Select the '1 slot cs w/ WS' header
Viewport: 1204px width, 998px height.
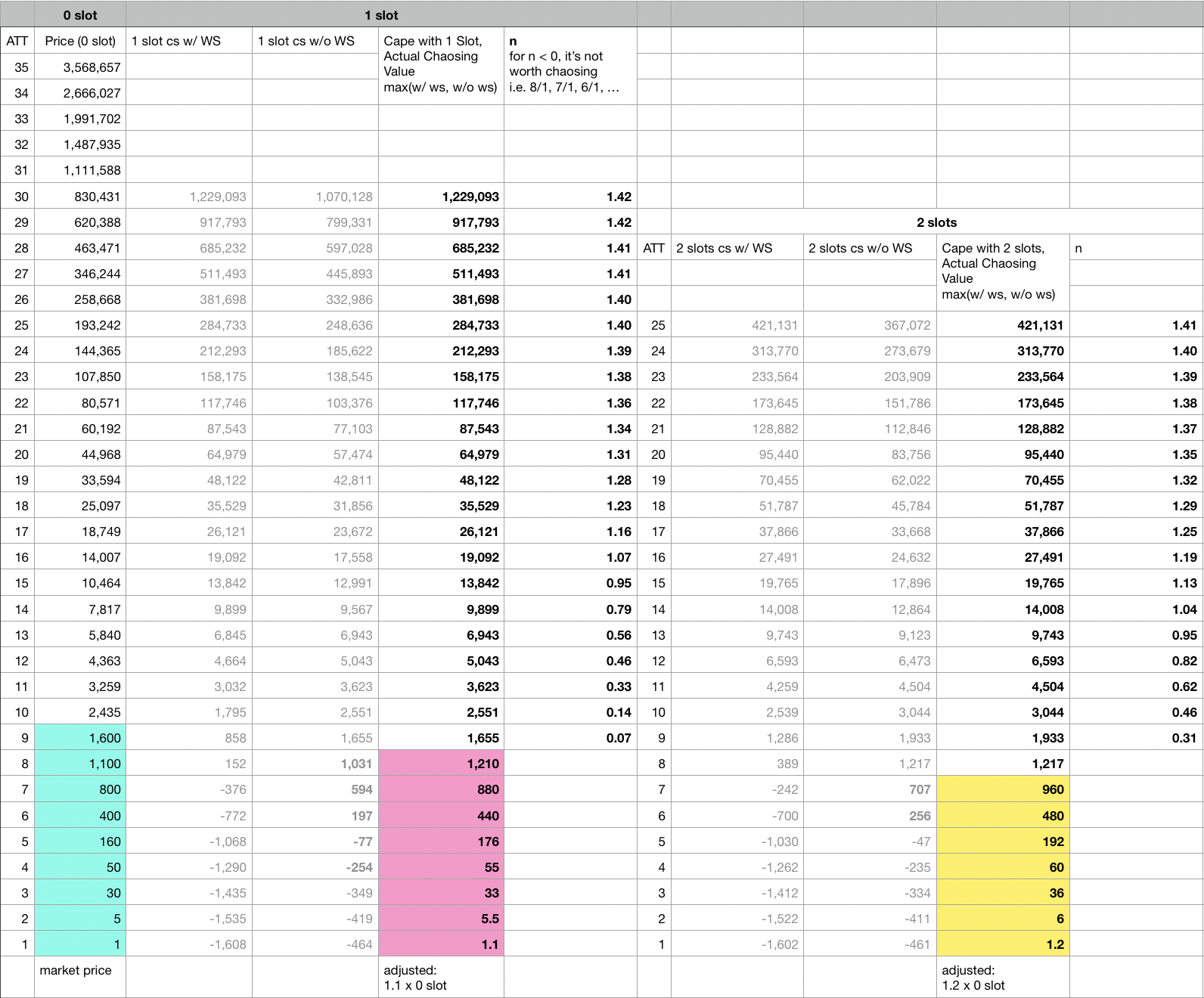tap(189, 41)
